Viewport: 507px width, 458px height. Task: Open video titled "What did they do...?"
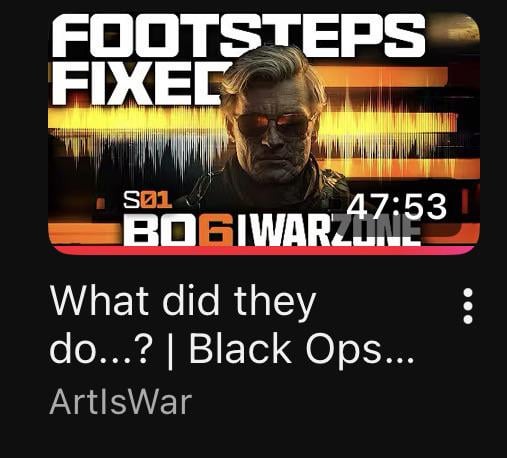(232, 327)
